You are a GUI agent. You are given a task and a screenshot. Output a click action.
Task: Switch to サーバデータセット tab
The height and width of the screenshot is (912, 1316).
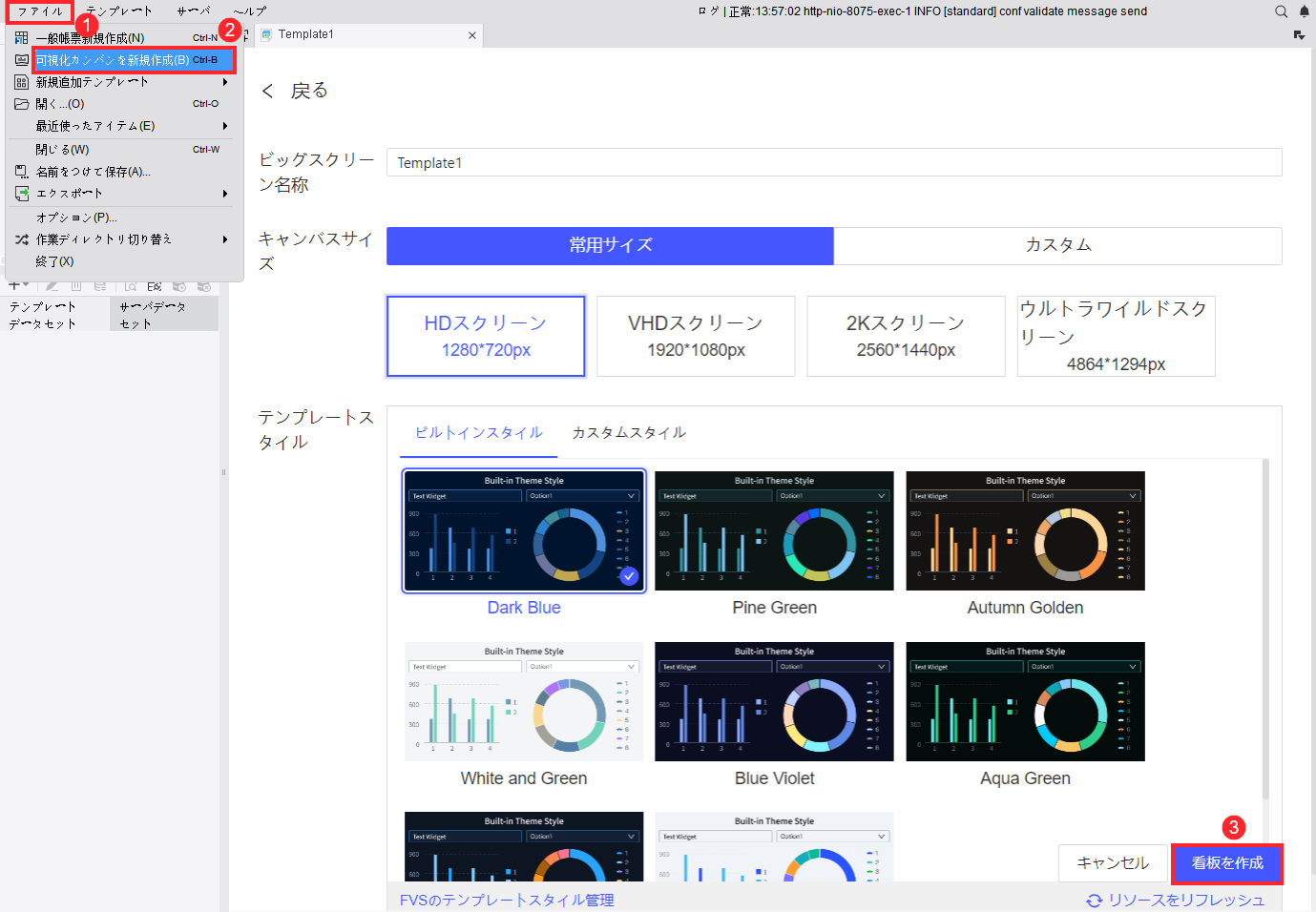[163, 315]
